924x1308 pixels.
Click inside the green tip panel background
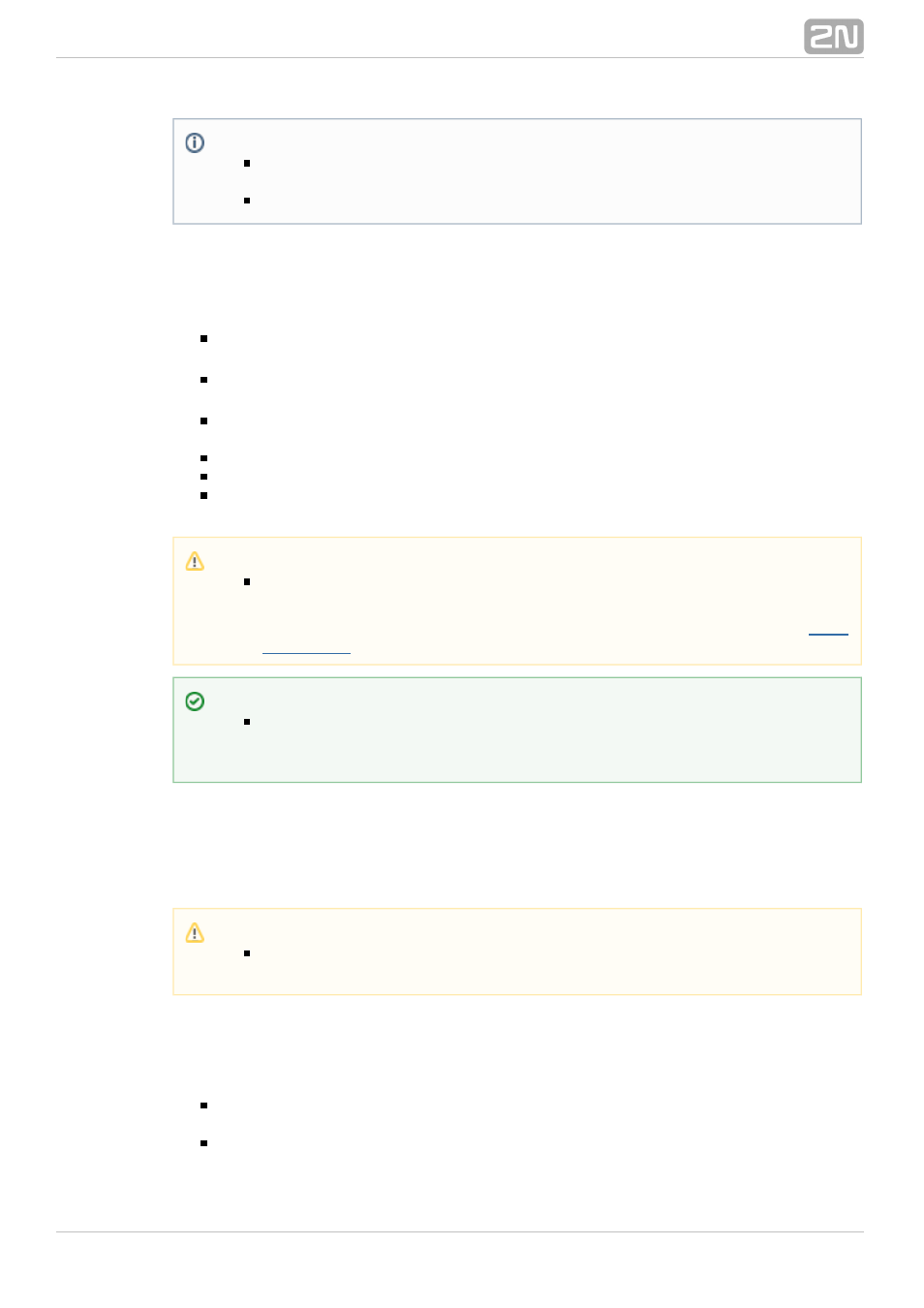pos(517,730)
